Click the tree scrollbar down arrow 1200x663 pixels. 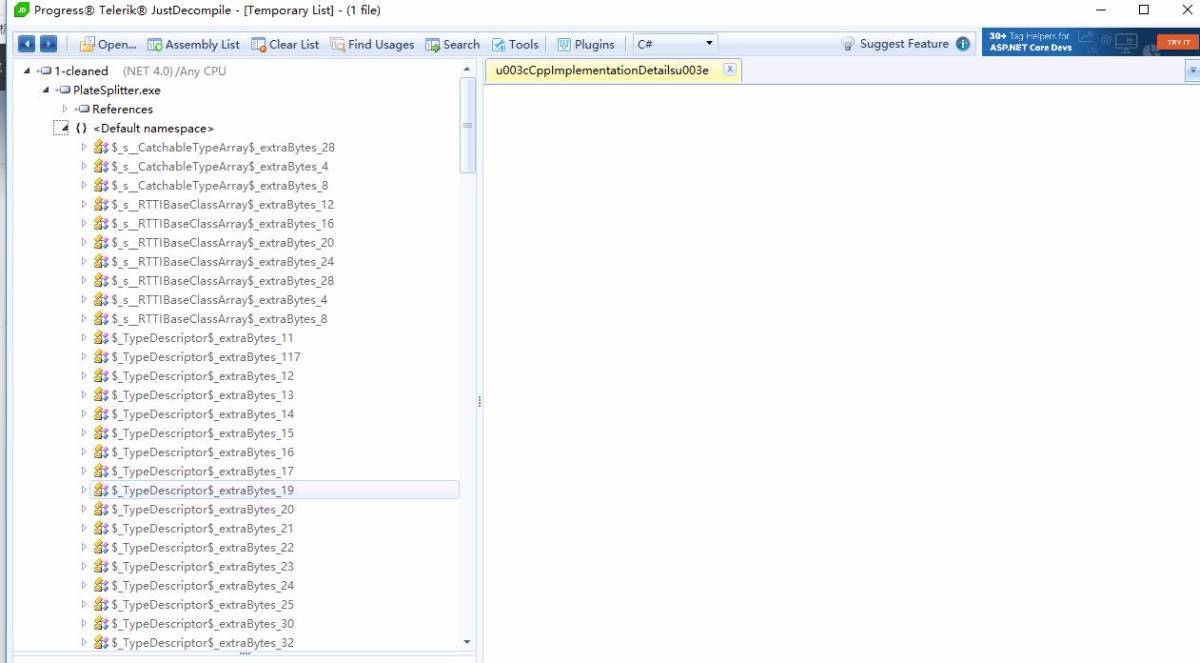(467, 642)
